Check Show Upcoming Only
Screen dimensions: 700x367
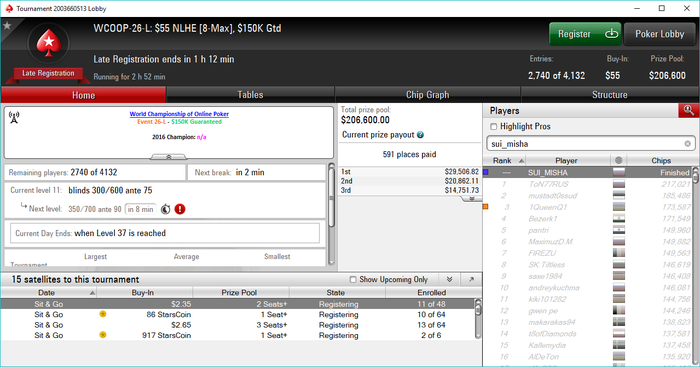coord(353,279)
